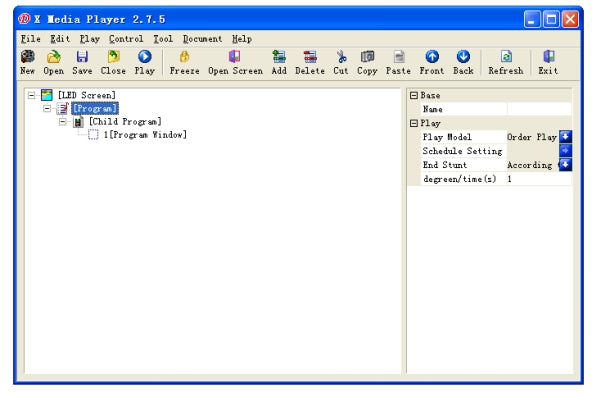The image size is (600, 397).
Task: Select the [Program] tree item
Action: [x=95, y=108]
